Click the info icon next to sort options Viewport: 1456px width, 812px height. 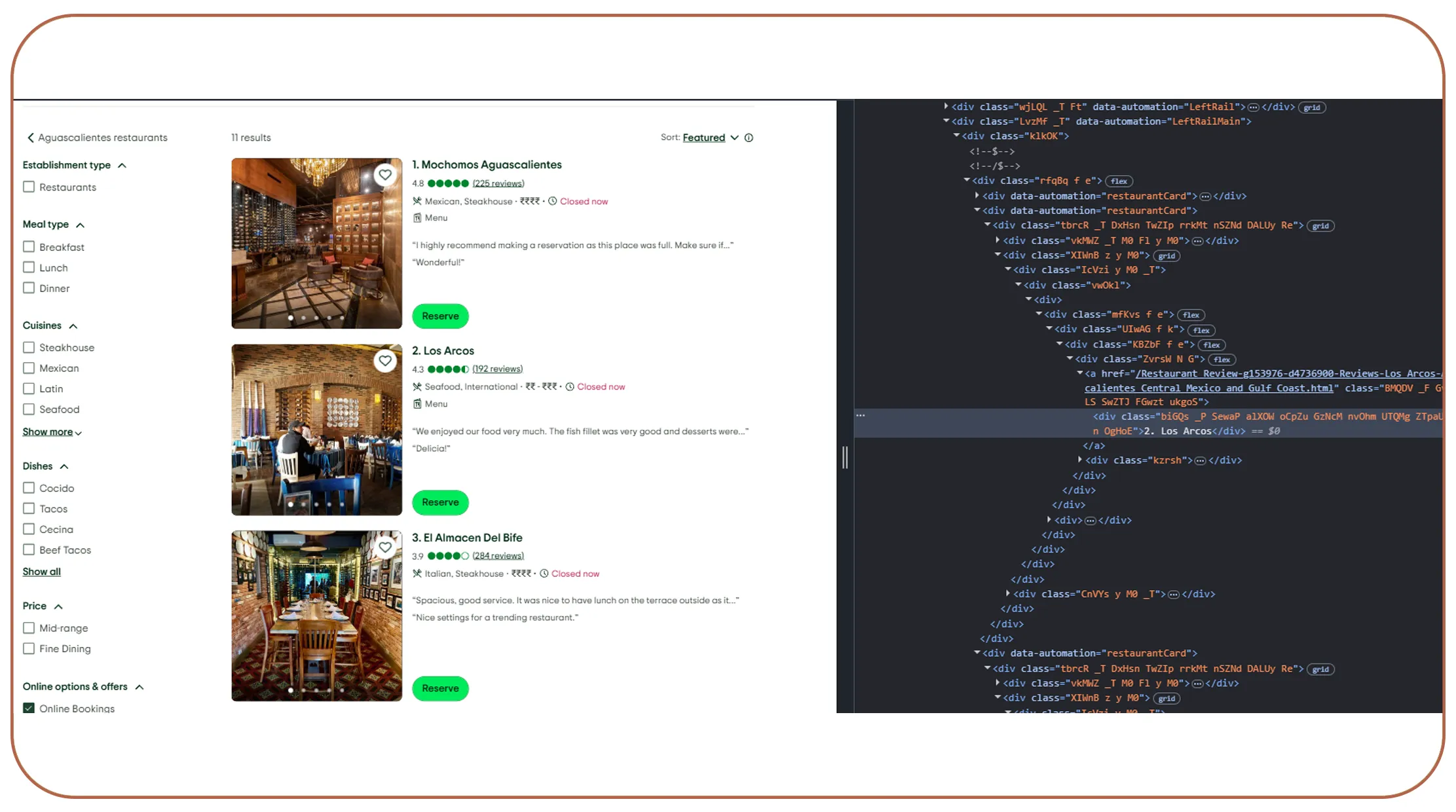[x=749, y=138]
